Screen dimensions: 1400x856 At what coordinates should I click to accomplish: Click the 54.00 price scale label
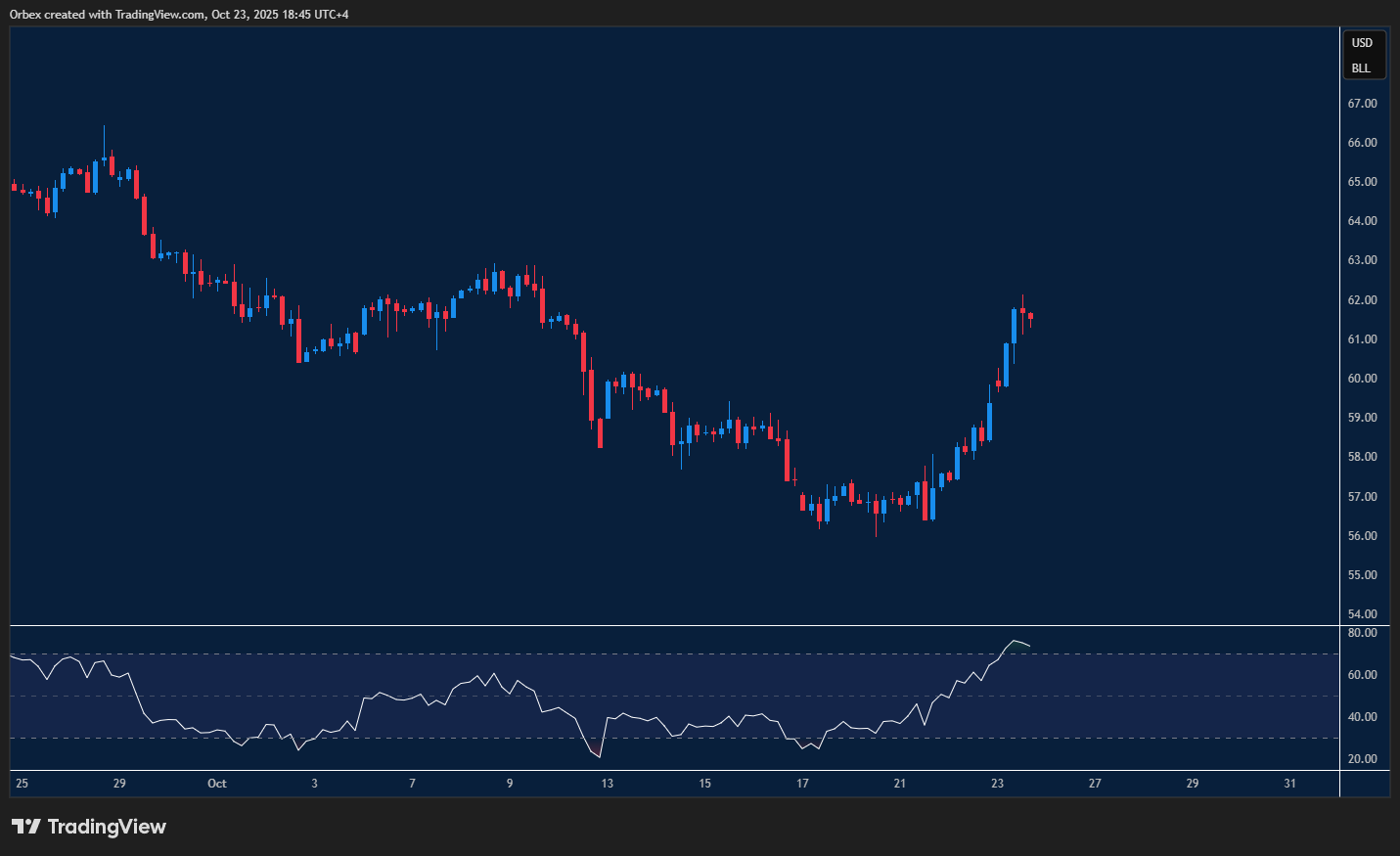pos(1362,614)
